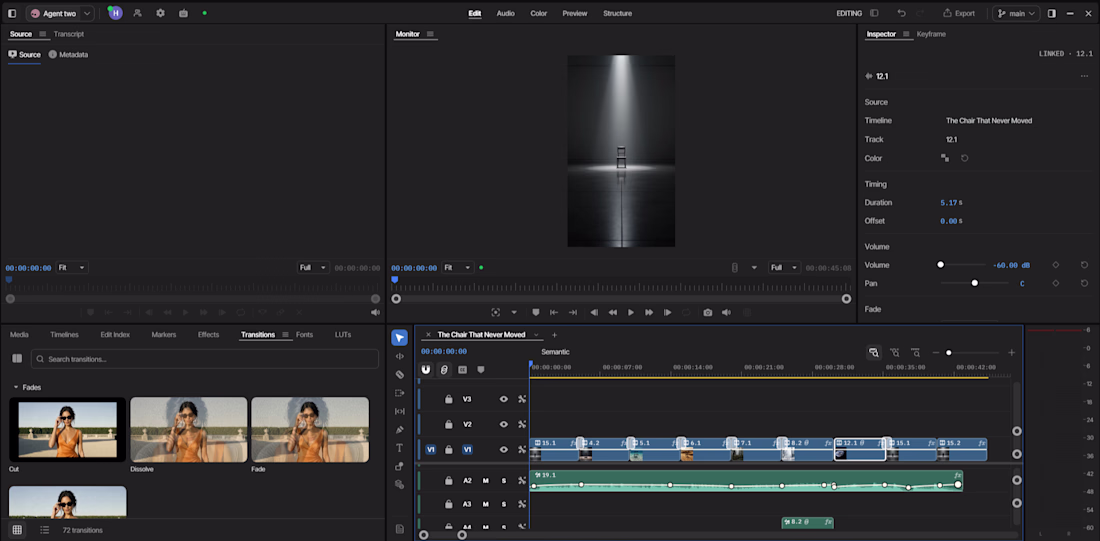This screenshot has width=1100, height=541.
Task: Click the inspector more options ellipsis
Action: pyautogui.click(x=1085, y=76)
